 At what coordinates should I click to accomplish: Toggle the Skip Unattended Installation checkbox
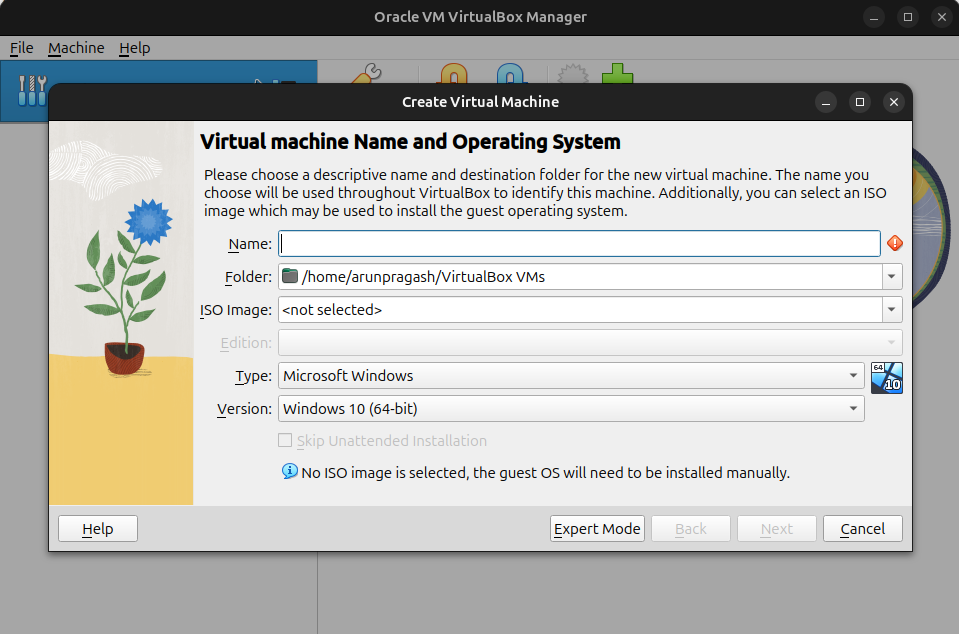coord(285,440)
